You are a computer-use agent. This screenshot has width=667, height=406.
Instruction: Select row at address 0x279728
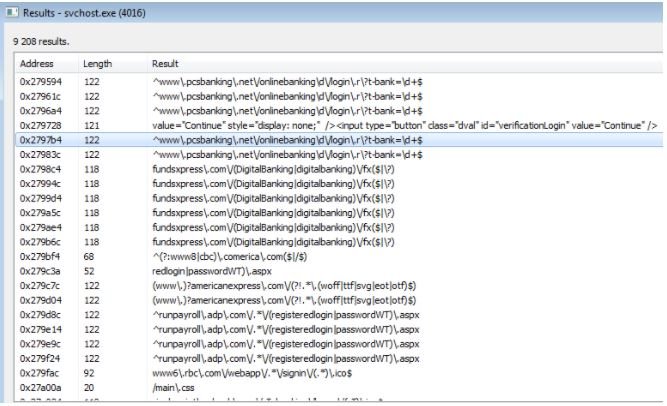[x=339, y=126]
